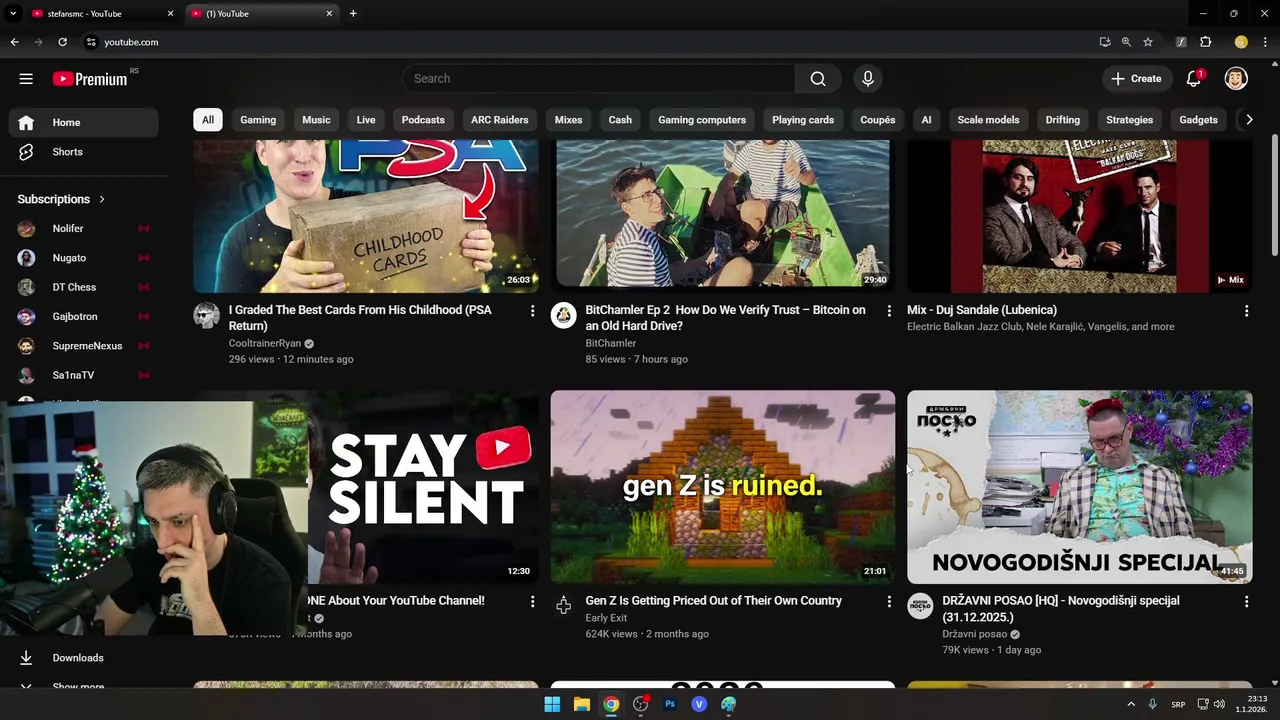This screenshot has width=1280, height=720.
Task: Play the Novogodišnji specijal thumbnail
Action: 1080,487
